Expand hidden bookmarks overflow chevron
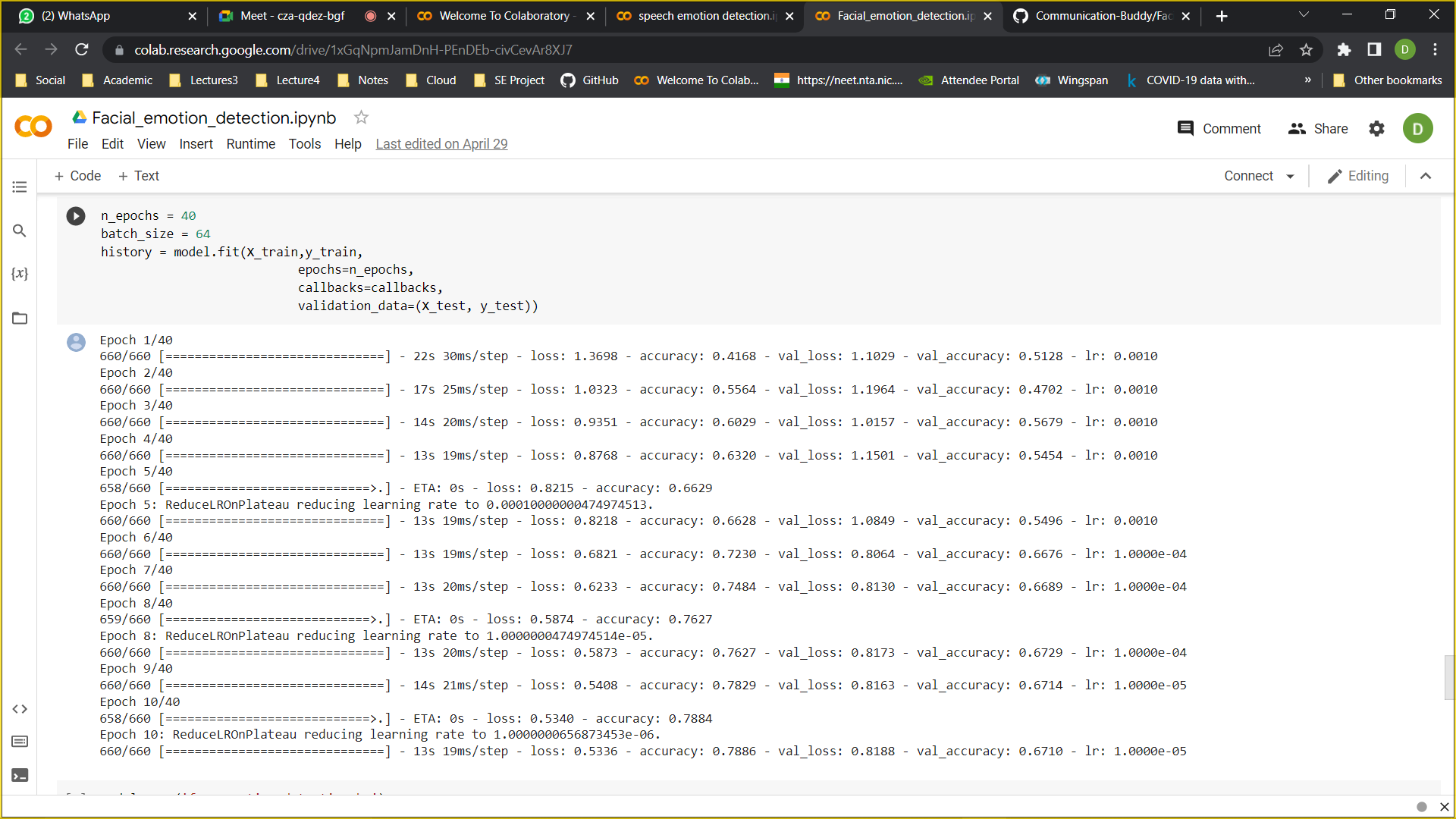Image resolution: width=1456 pixels, height=819 pixels. pyautogui.click(x=1307, y=80)
